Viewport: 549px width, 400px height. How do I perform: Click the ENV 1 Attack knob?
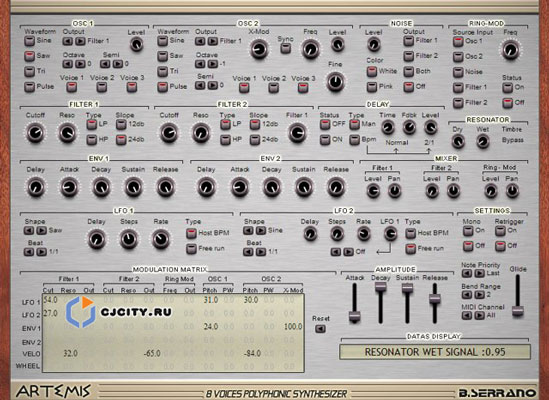(69, 187)
